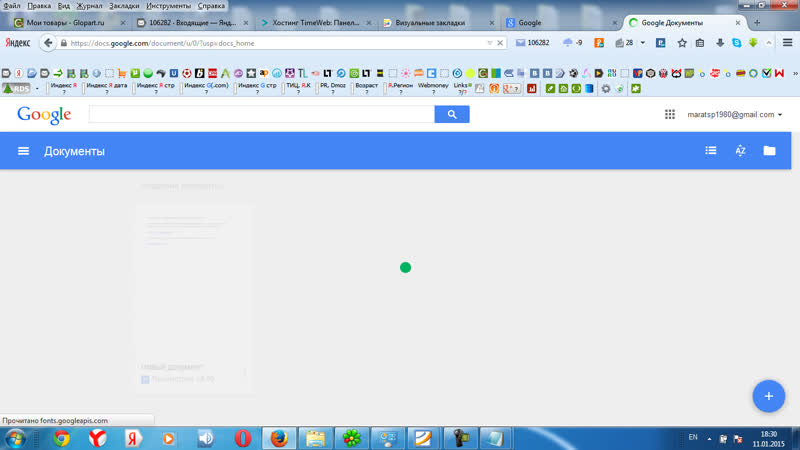Click the green download arrow extension
Image resolution: width=800 pixels, height=450 pixels.
tap(753, 43)
